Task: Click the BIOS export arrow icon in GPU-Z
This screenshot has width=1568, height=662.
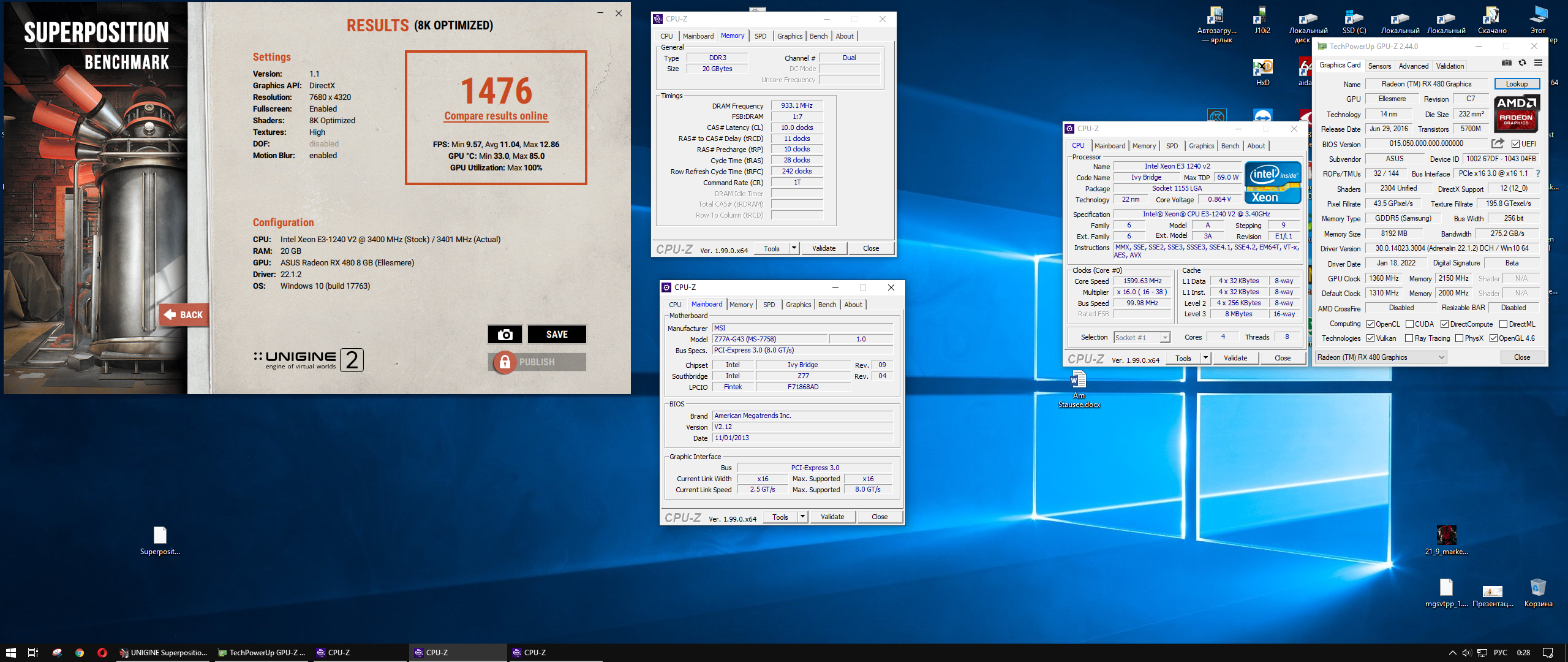Action: click(1497, 143)
